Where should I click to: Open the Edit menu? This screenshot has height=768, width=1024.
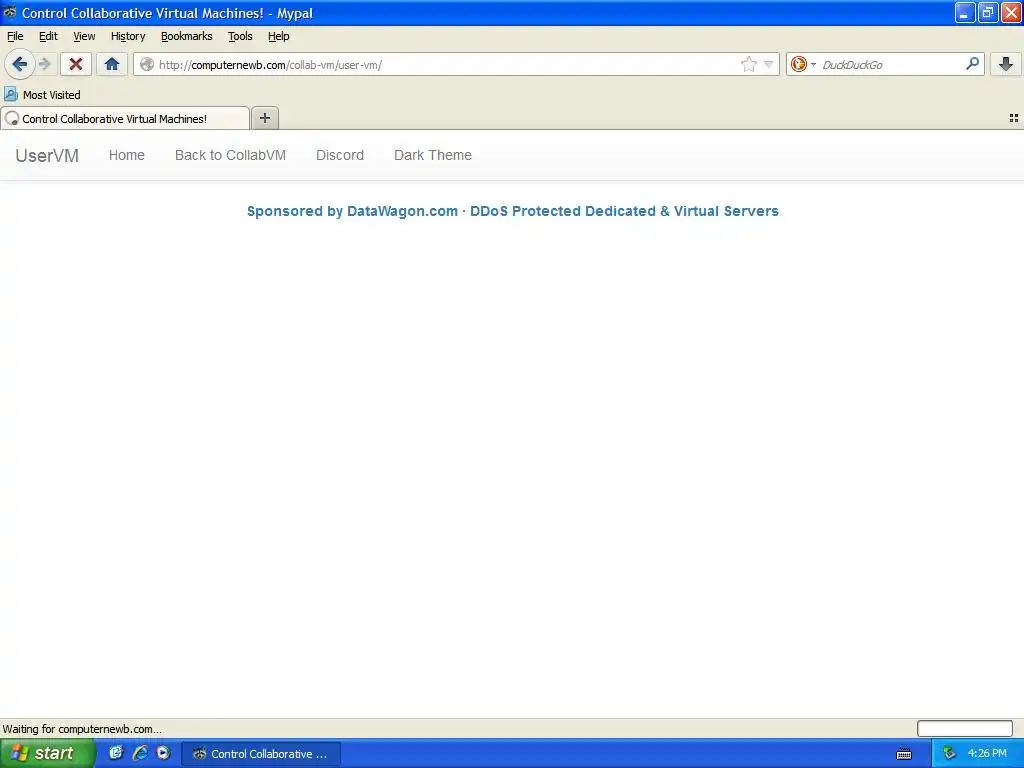point(48,36)
